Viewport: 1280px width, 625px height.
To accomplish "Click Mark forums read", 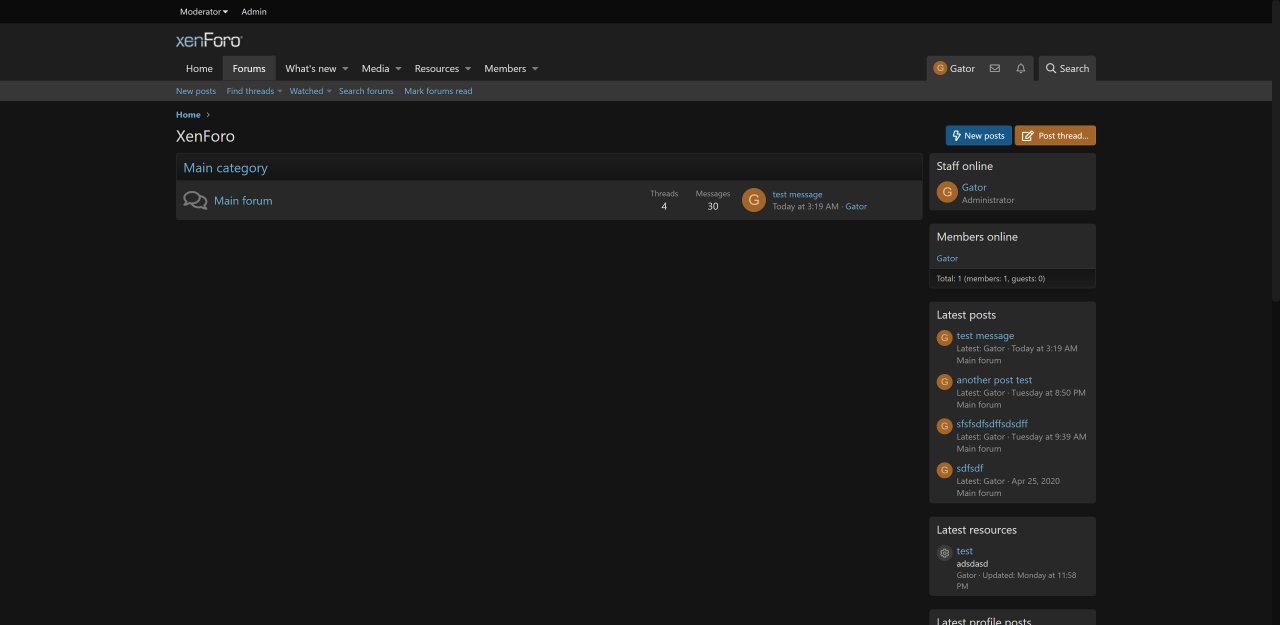I will pos(438,91).
